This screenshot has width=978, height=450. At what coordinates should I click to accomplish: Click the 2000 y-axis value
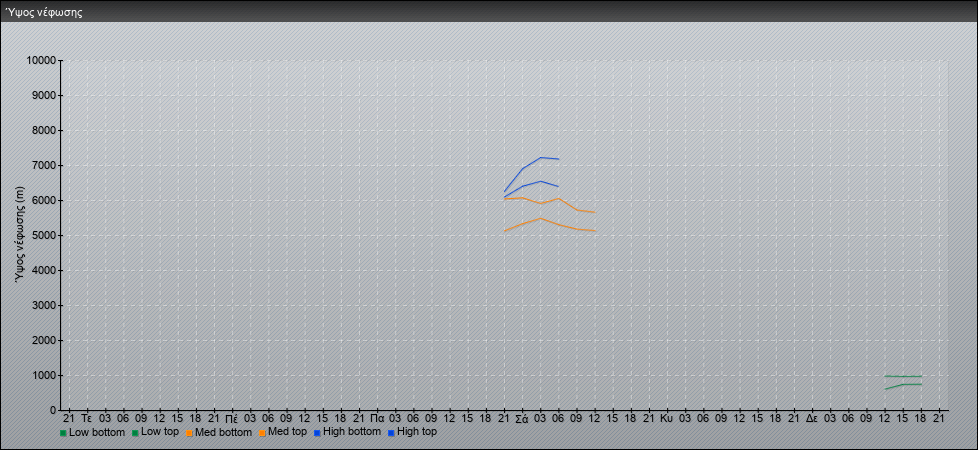click(x=44, y=340)
